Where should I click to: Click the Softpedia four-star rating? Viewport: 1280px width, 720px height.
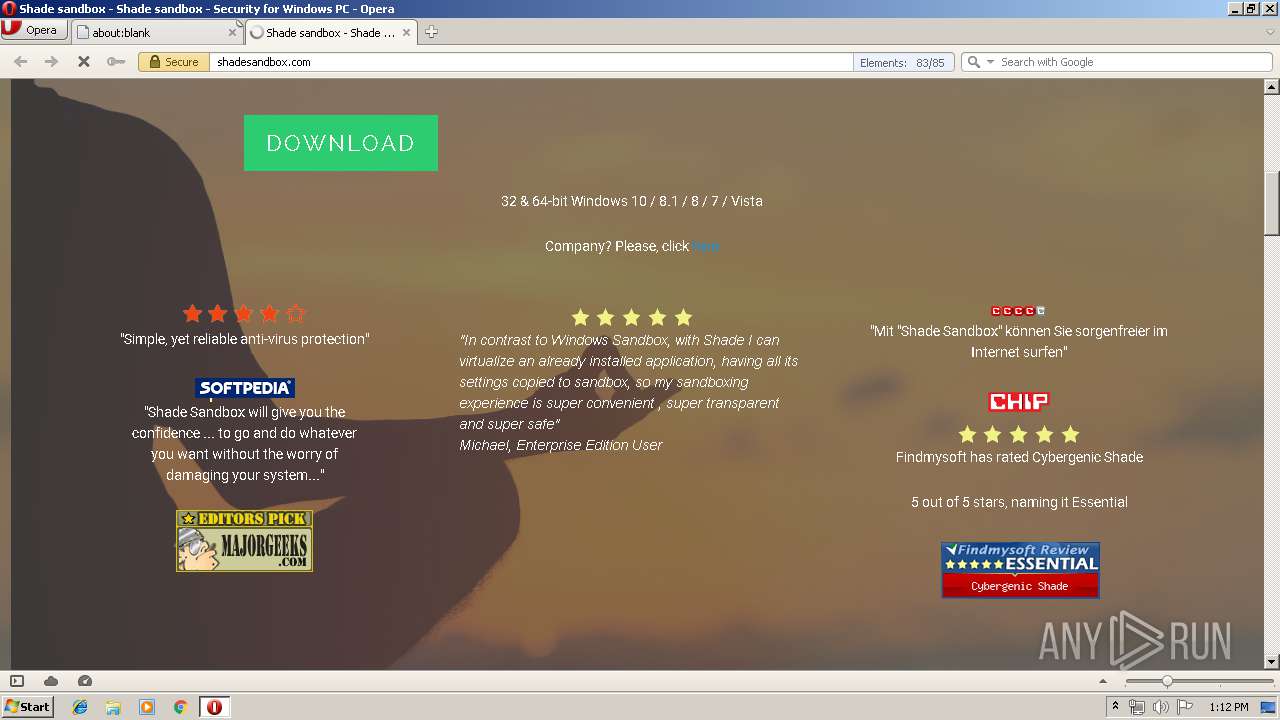click(x=244, y=314)
